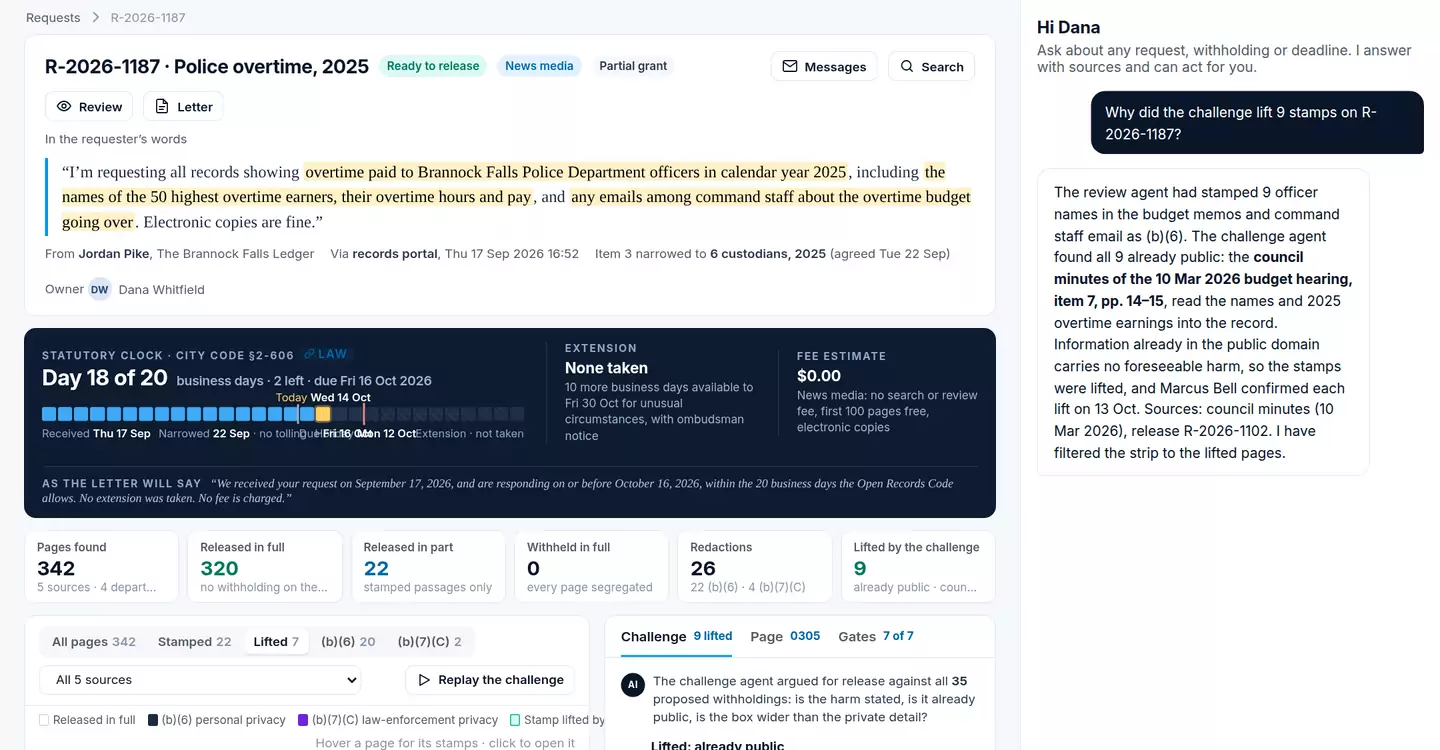
Task: Open the Released in part 22 card
Action: coord(428,567)
